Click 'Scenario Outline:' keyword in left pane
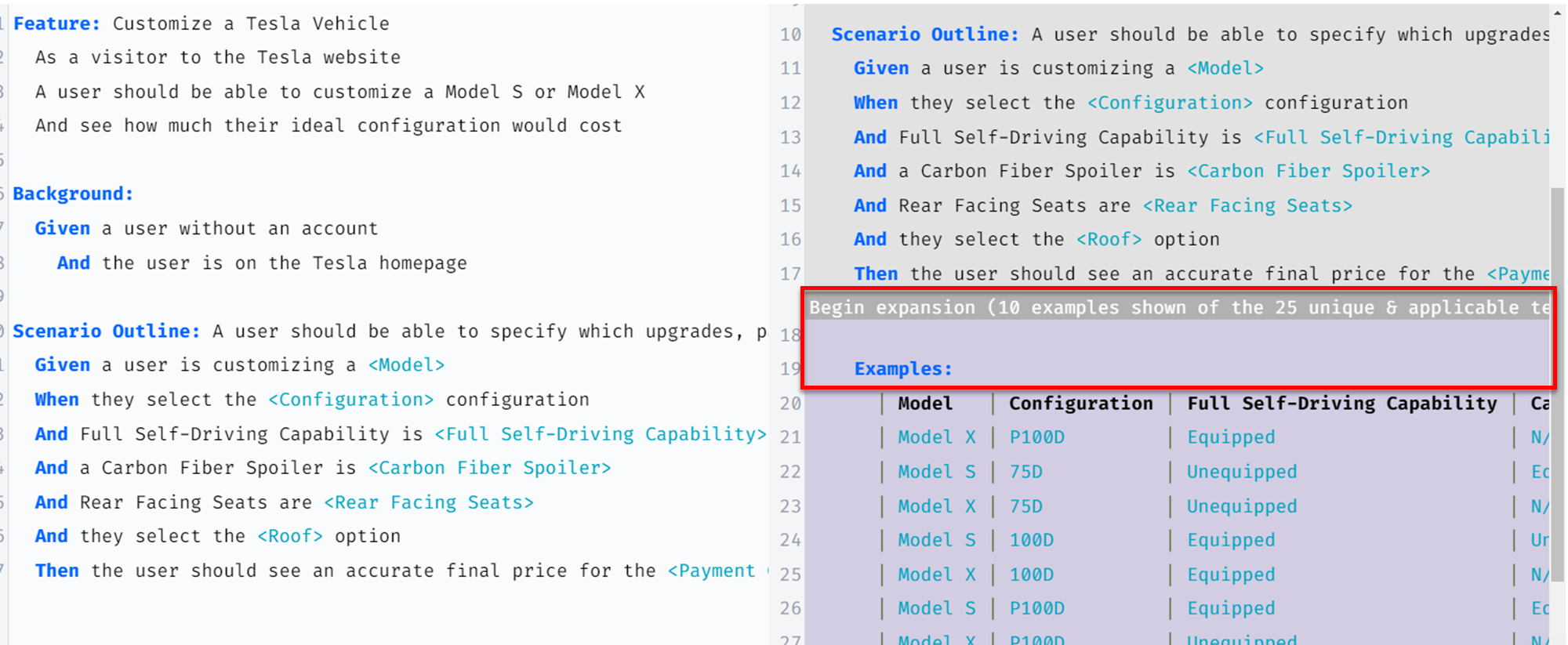1568x645 pixels. click(107, 331)
